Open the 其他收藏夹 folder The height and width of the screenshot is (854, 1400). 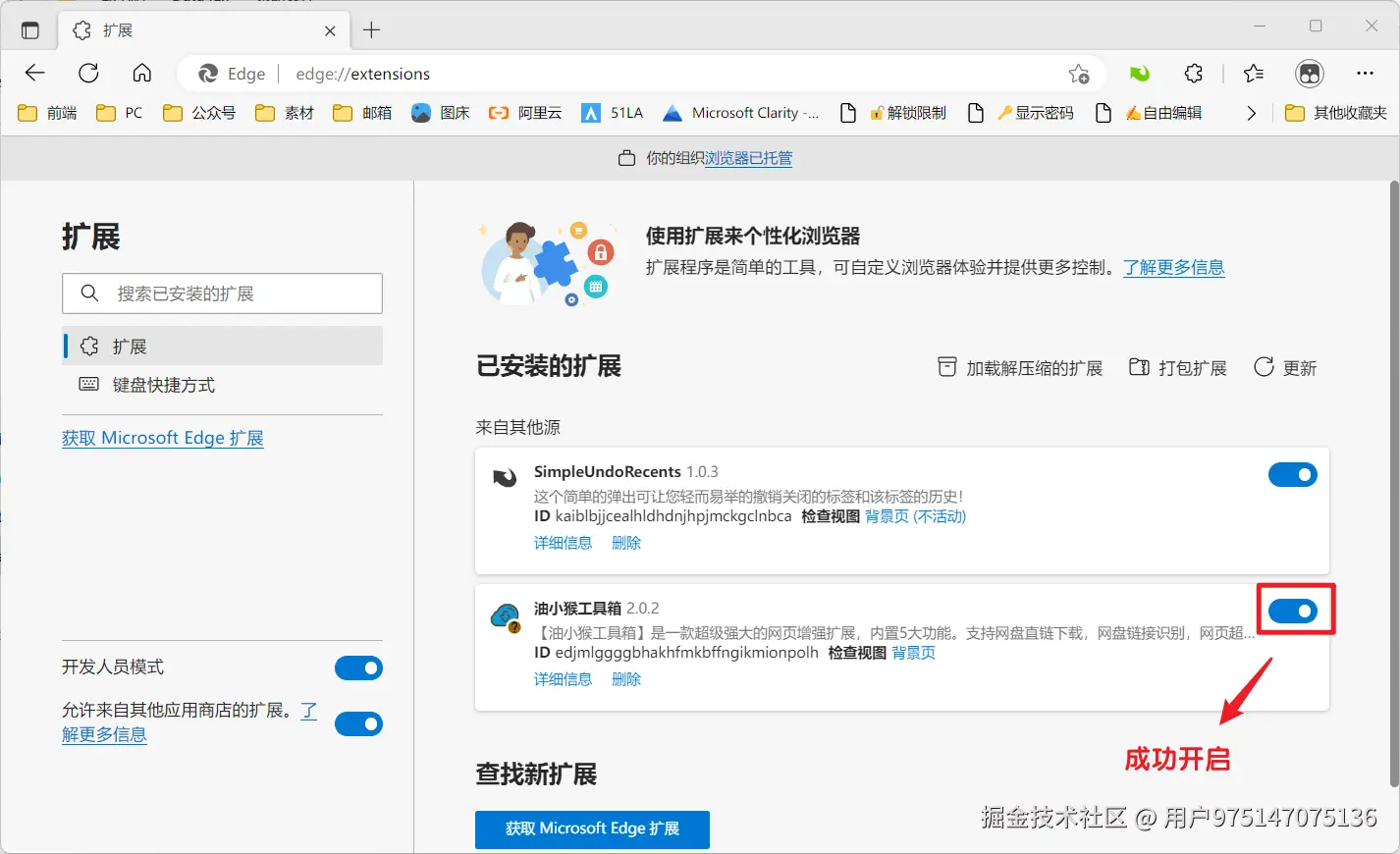1336,113
